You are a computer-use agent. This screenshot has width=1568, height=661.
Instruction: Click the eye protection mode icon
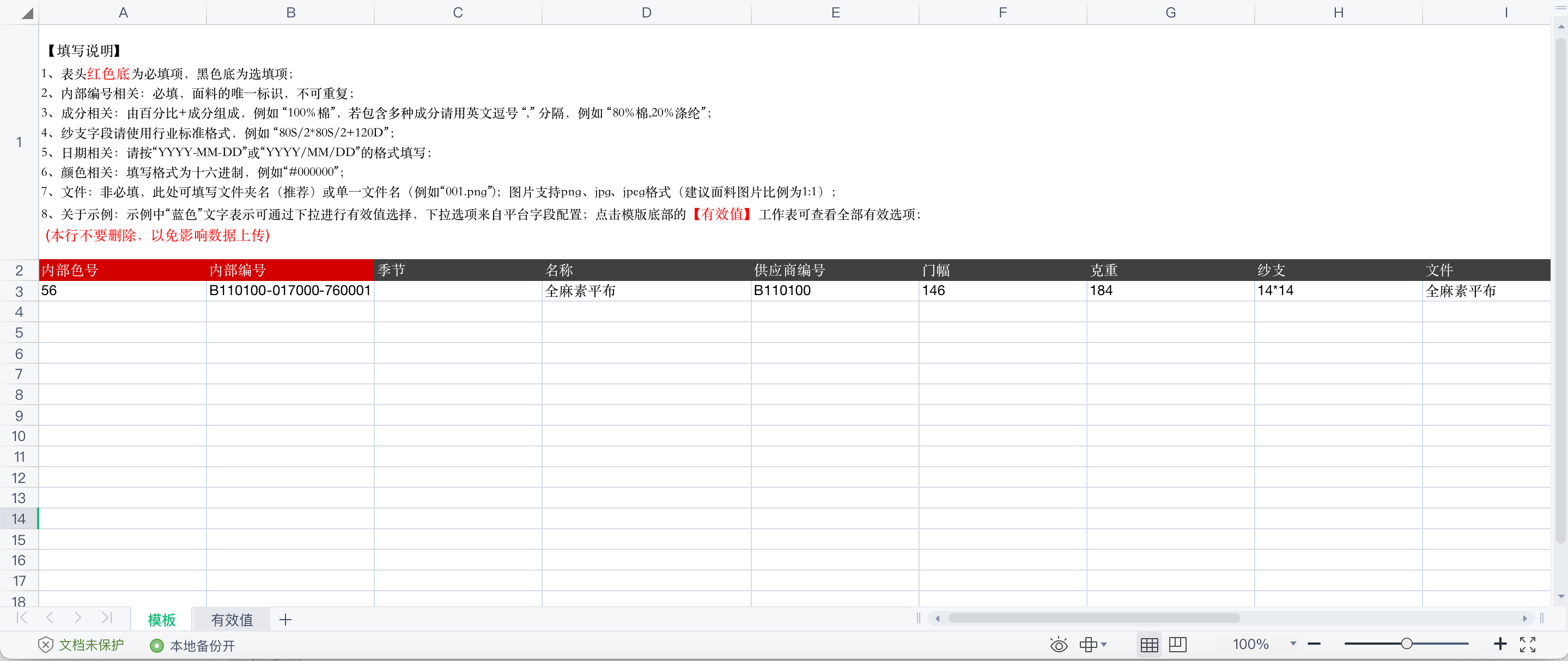click(x=1059, y=645)
